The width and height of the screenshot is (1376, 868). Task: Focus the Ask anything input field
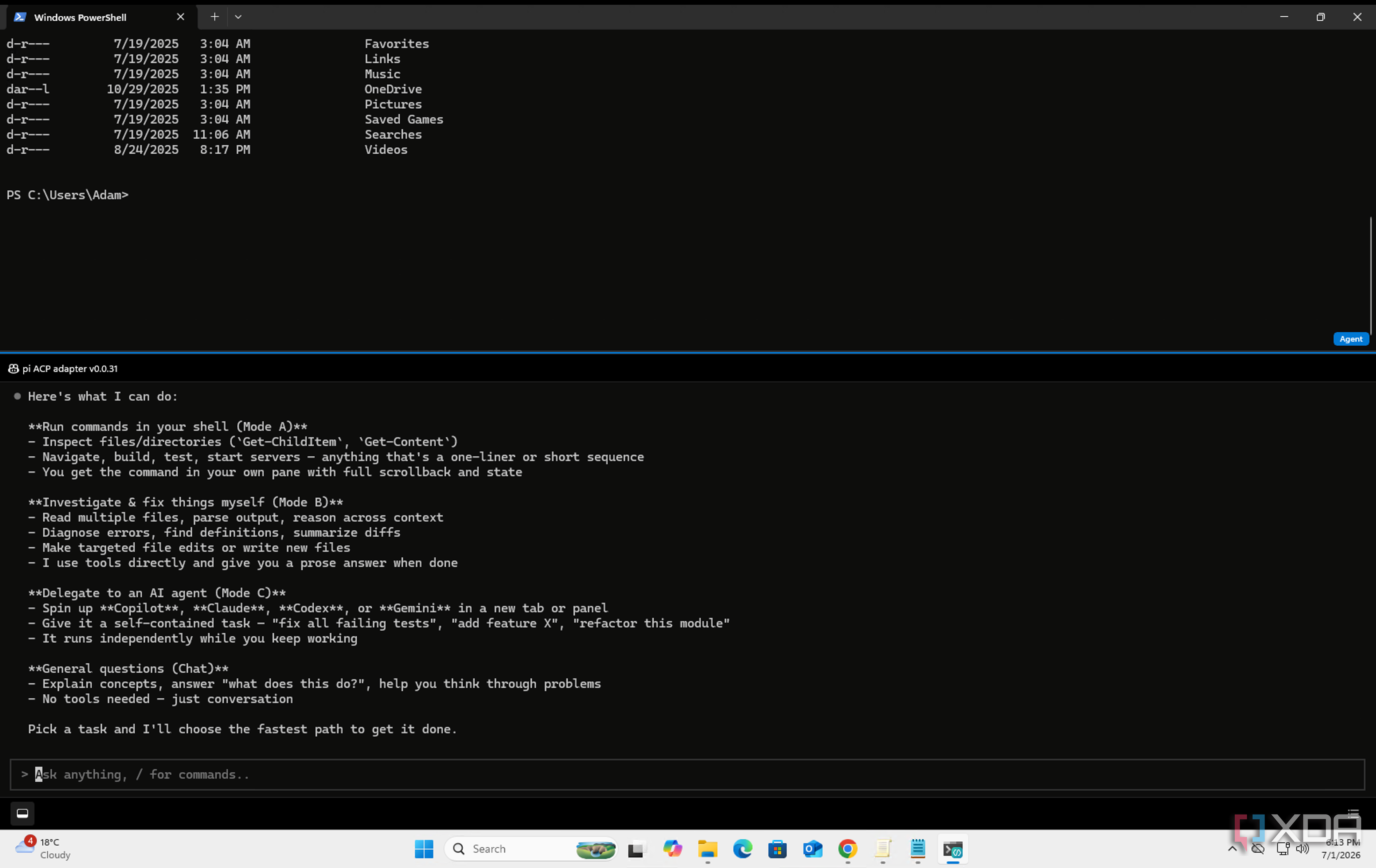click(x=687, y=774)
